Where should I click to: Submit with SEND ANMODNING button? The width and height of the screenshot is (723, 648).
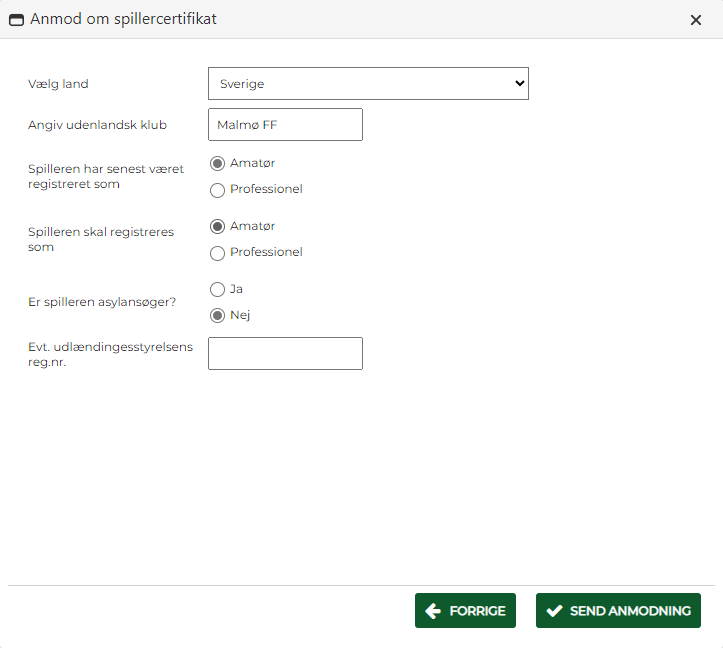click(618, 611)
